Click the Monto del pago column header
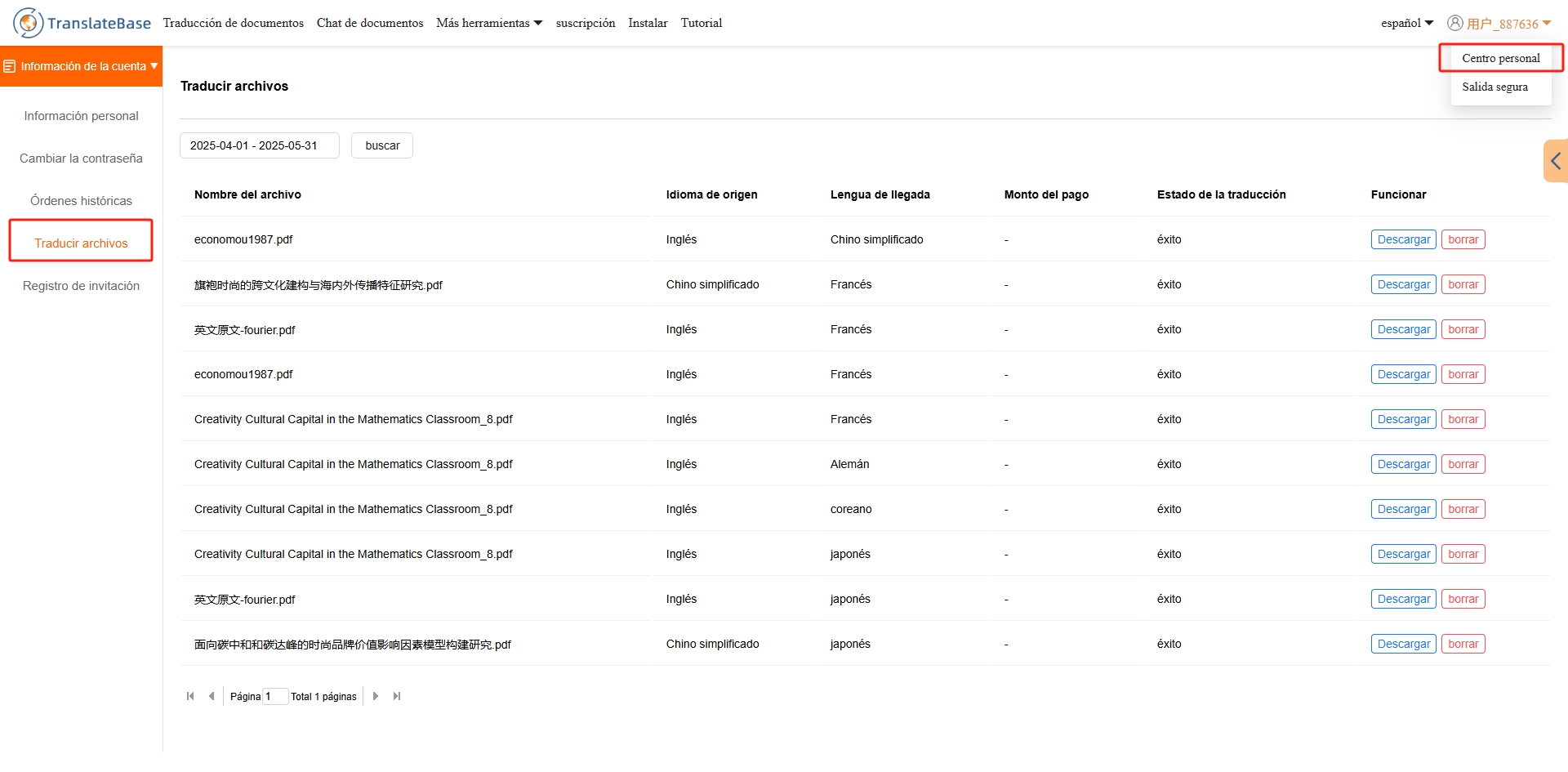This screenshot has height=772, width=1568. click(1046, 194)
